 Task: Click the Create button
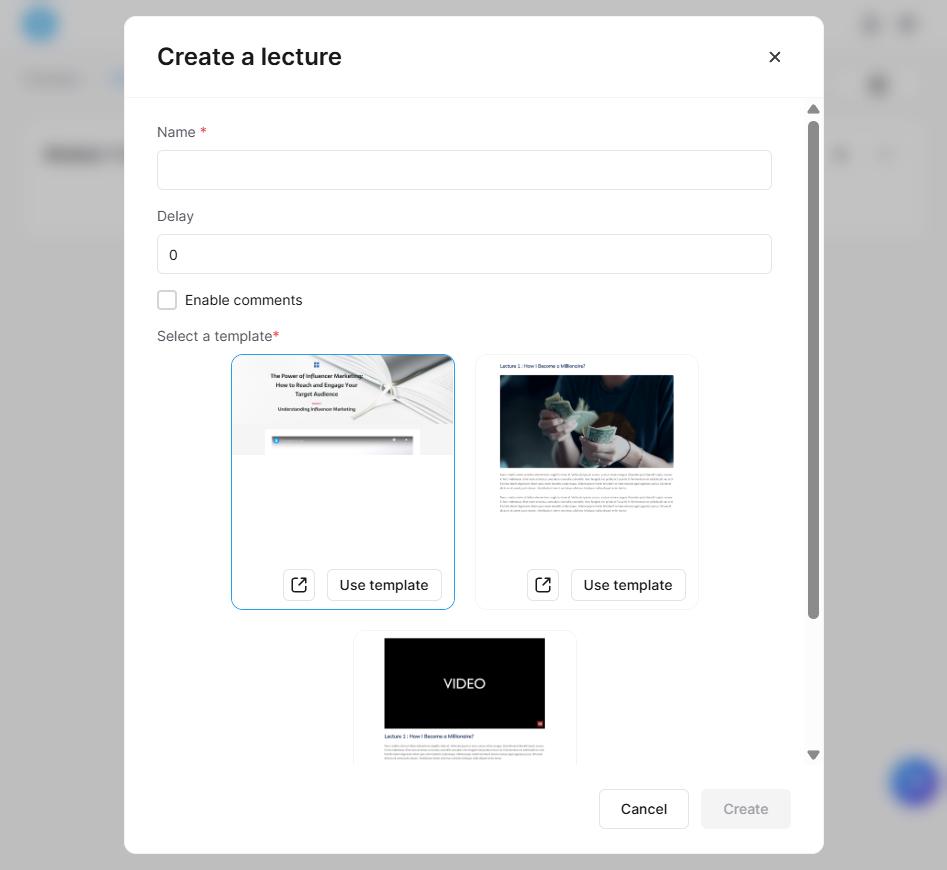coord(746,809)
